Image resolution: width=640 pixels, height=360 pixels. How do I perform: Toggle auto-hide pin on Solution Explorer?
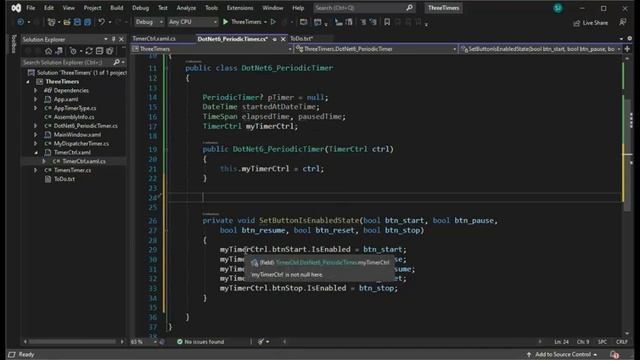tap(113, 39)
